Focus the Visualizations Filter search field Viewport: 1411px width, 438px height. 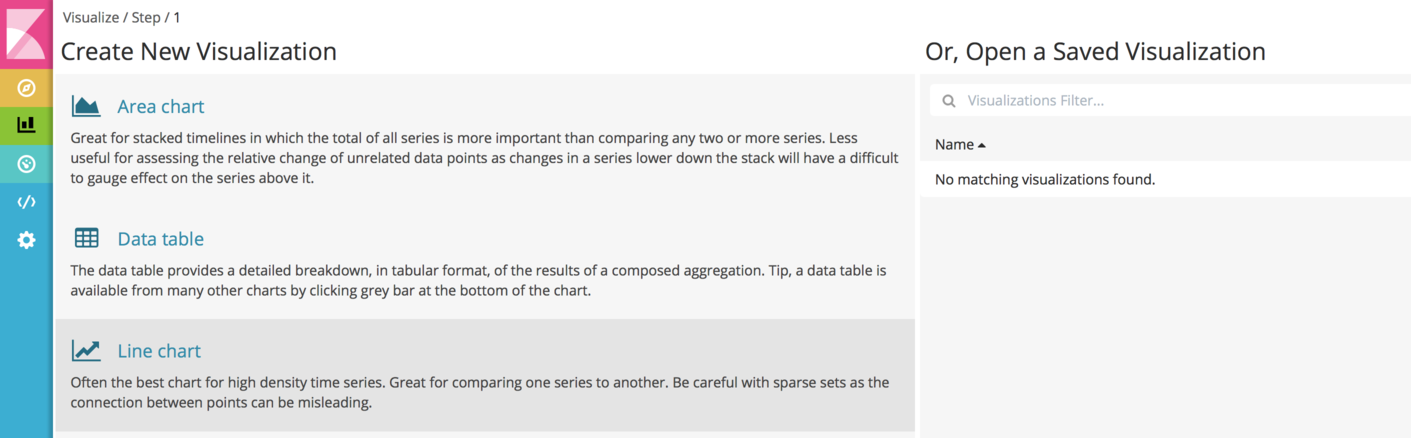pyautogui.click(x=1170, y=101)
